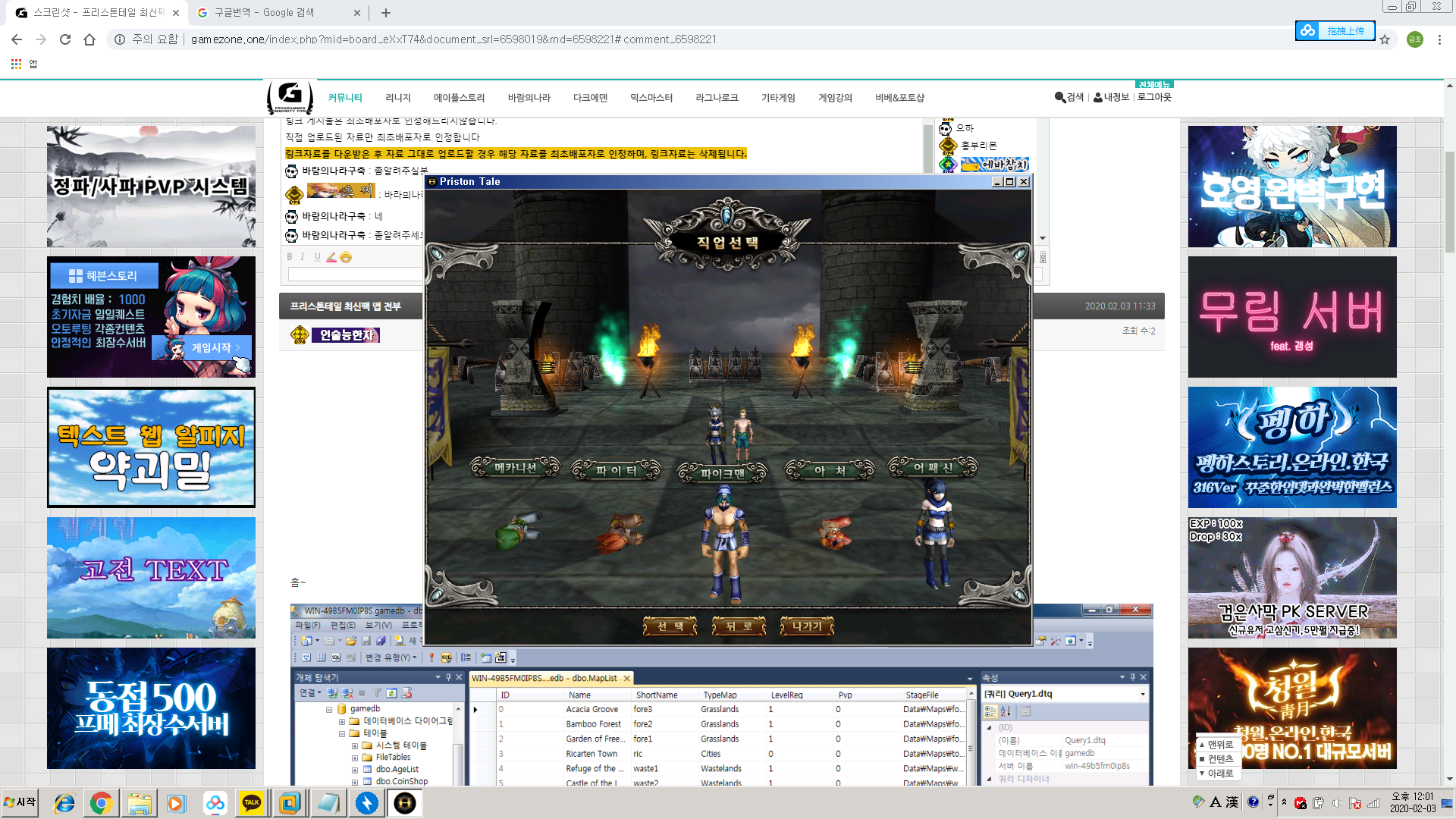Viewport: 1456px width, 819px height.
Task: Open the 라그나로크 menu
Action: coord(717,98)
